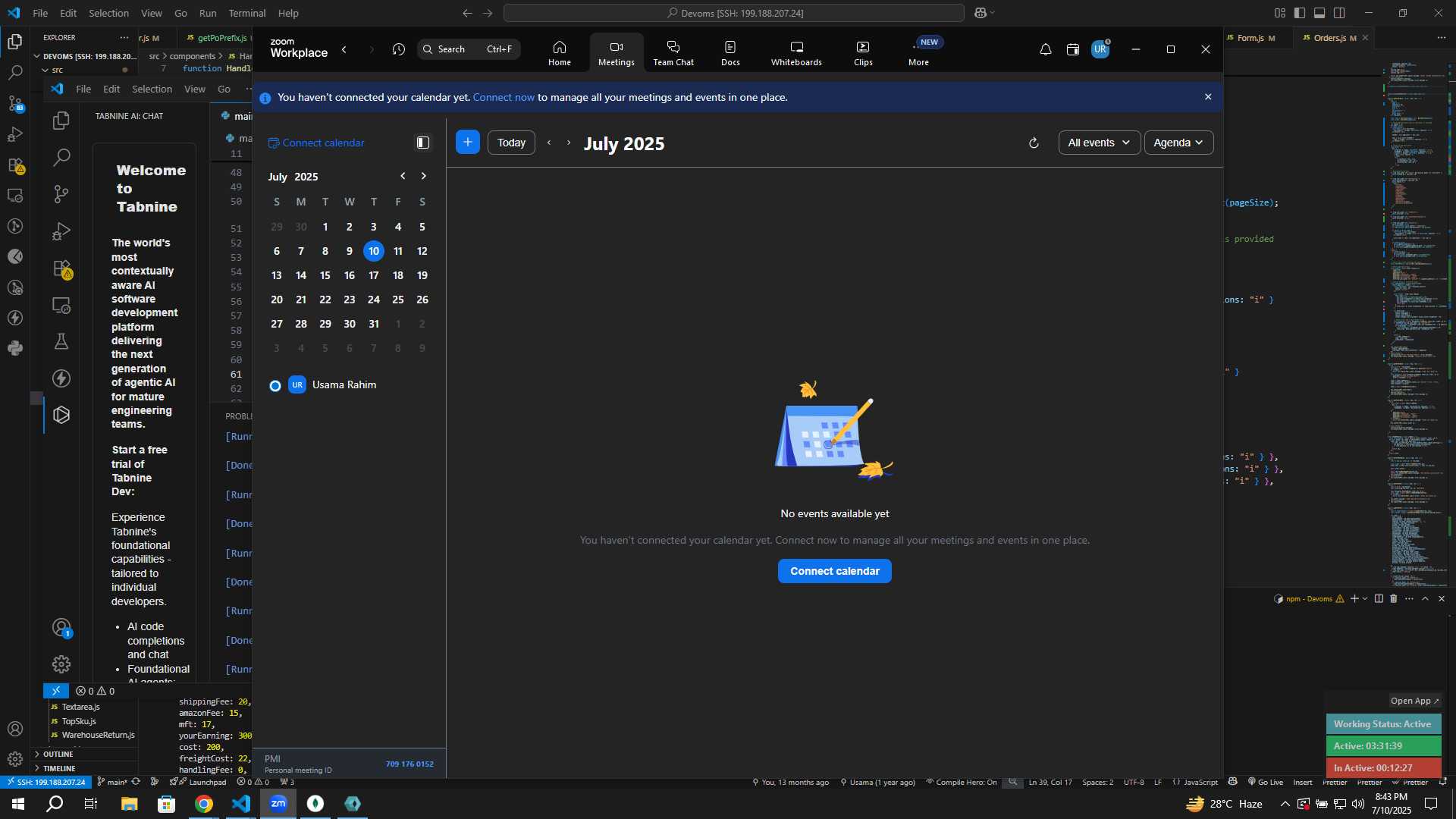Open Chrome from the Windows taskbar
This screenshot has height=819, width=1456.
[204, 804]
